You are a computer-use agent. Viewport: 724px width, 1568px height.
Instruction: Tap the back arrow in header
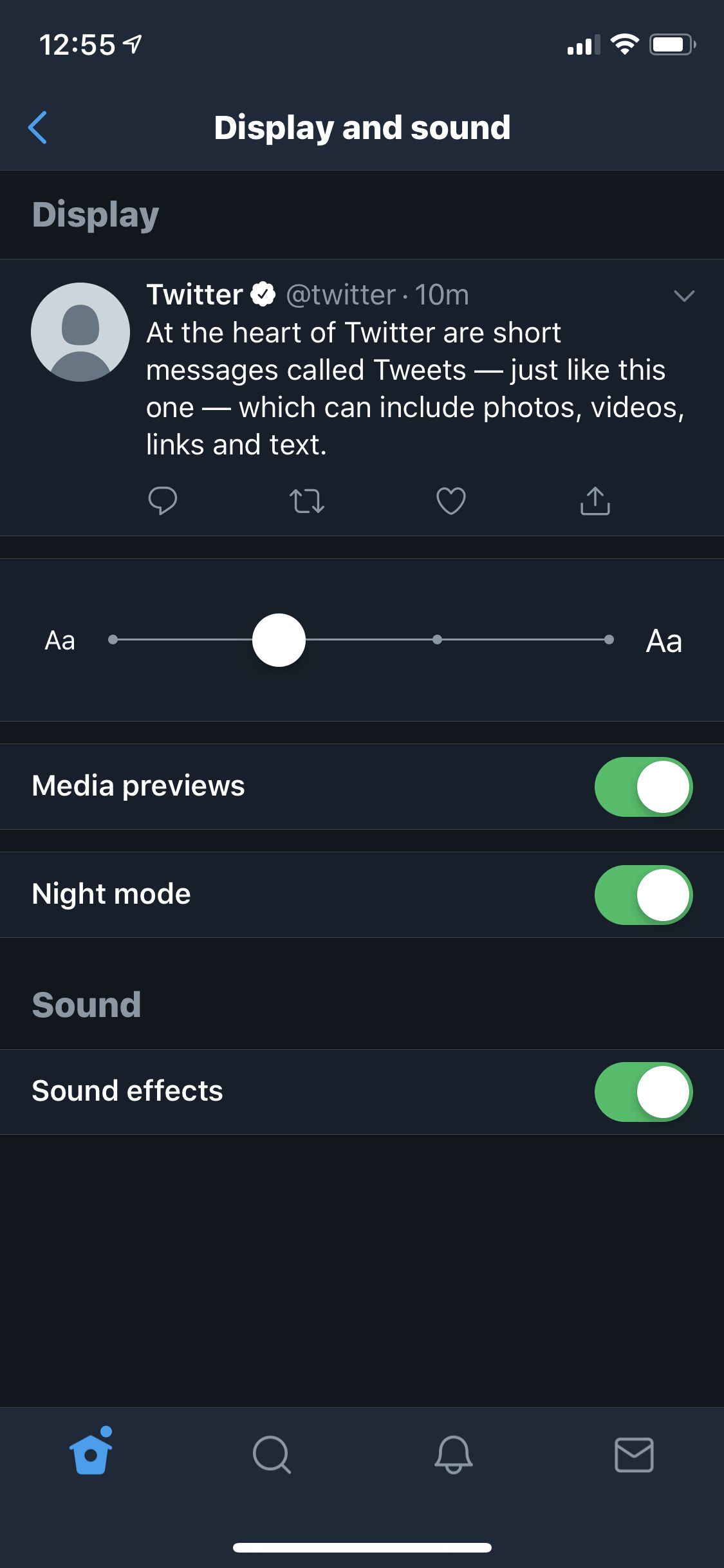pos(38,127)
